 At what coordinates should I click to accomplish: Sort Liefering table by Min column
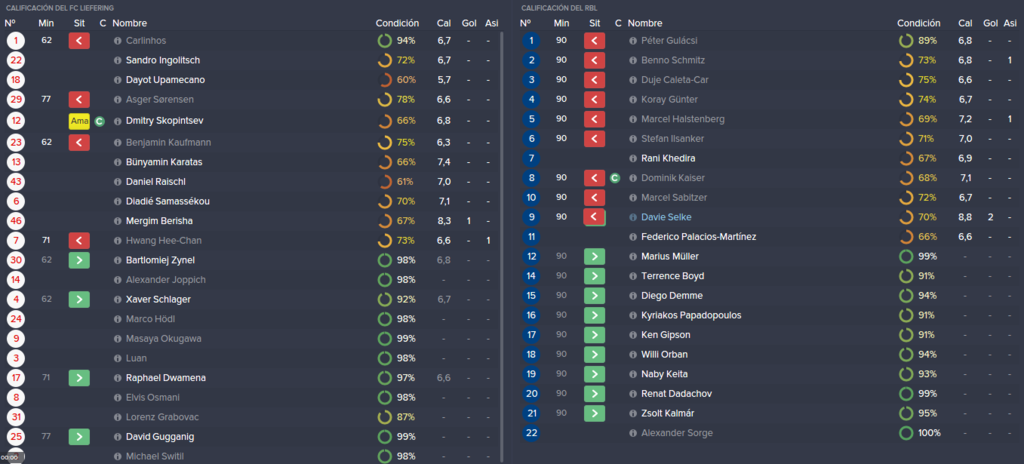pyautogui.click(x=46, y=23)
